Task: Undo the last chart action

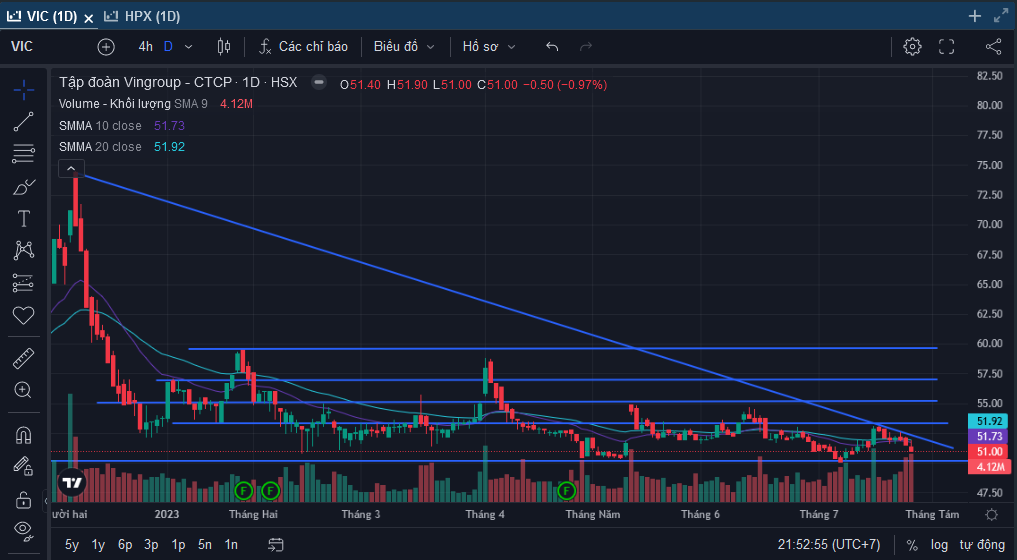Action: pos(552,47)
